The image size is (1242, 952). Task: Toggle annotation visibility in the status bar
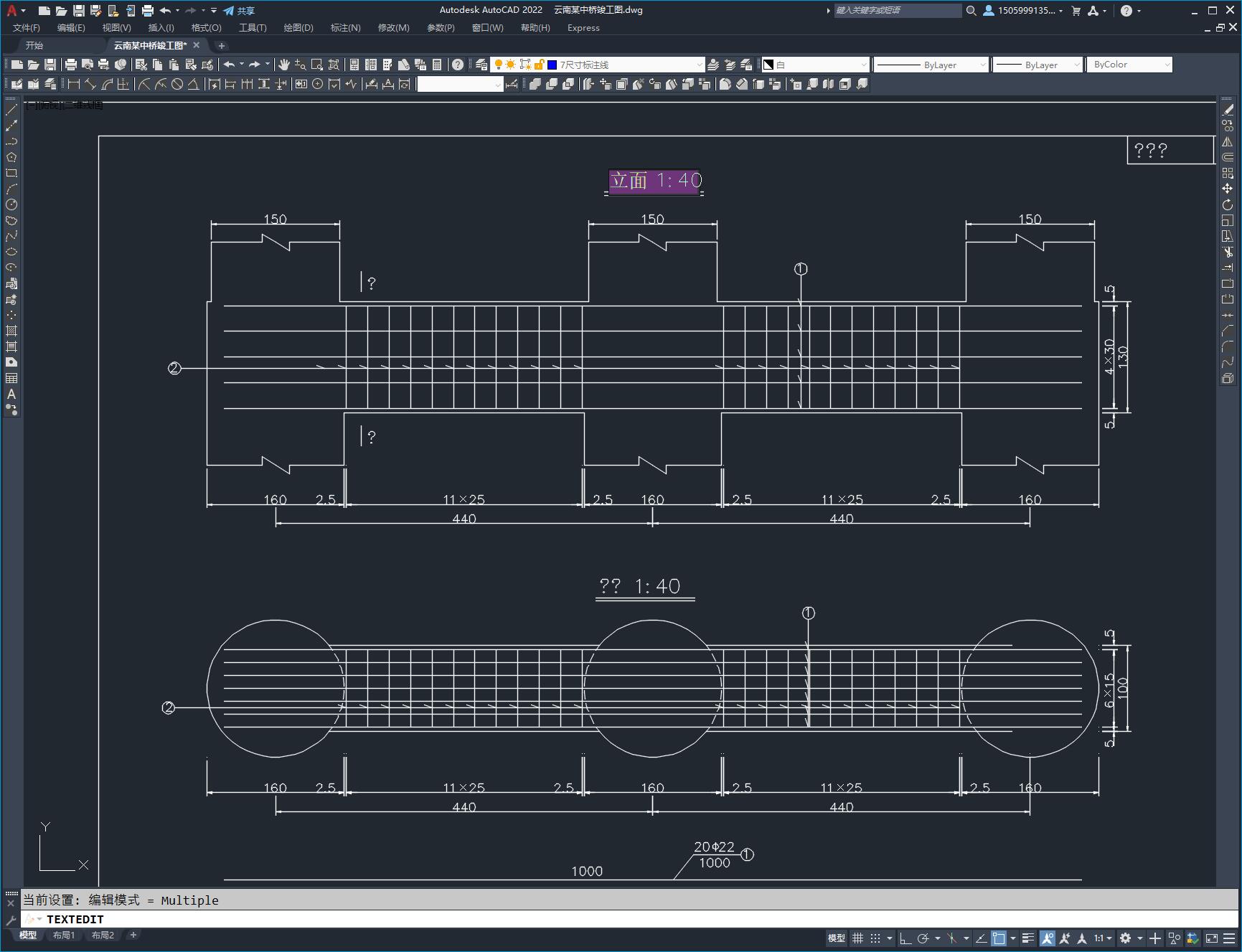pyautogui.click(x=1048, y=938)
